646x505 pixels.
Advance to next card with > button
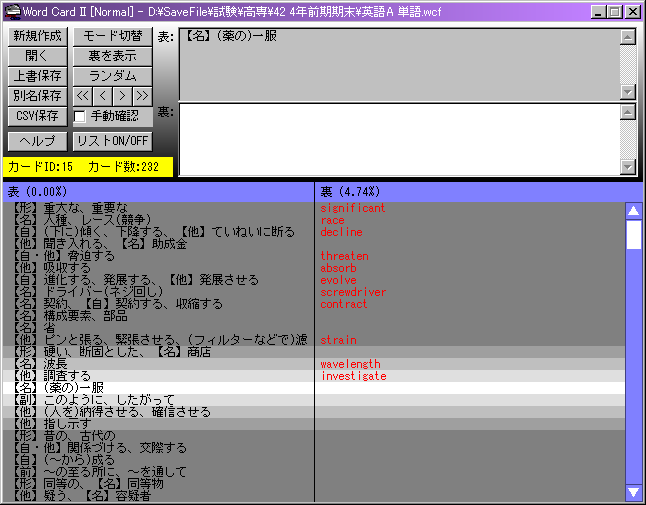pyautogui.click(x=122, y=96)
